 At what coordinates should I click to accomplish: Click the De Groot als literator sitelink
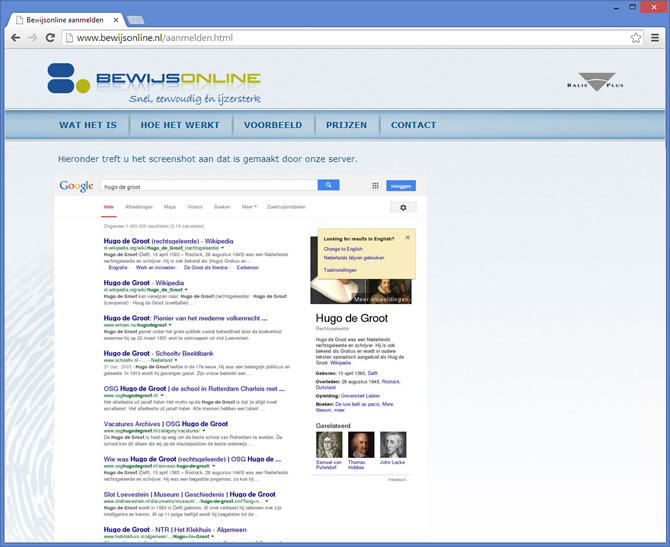(206, 268)
